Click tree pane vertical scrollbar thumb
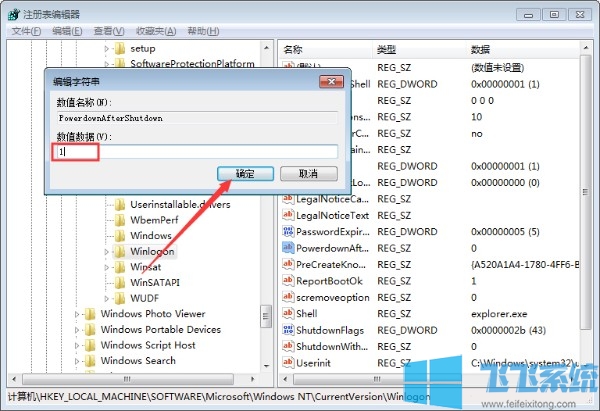 pos(266,316)
